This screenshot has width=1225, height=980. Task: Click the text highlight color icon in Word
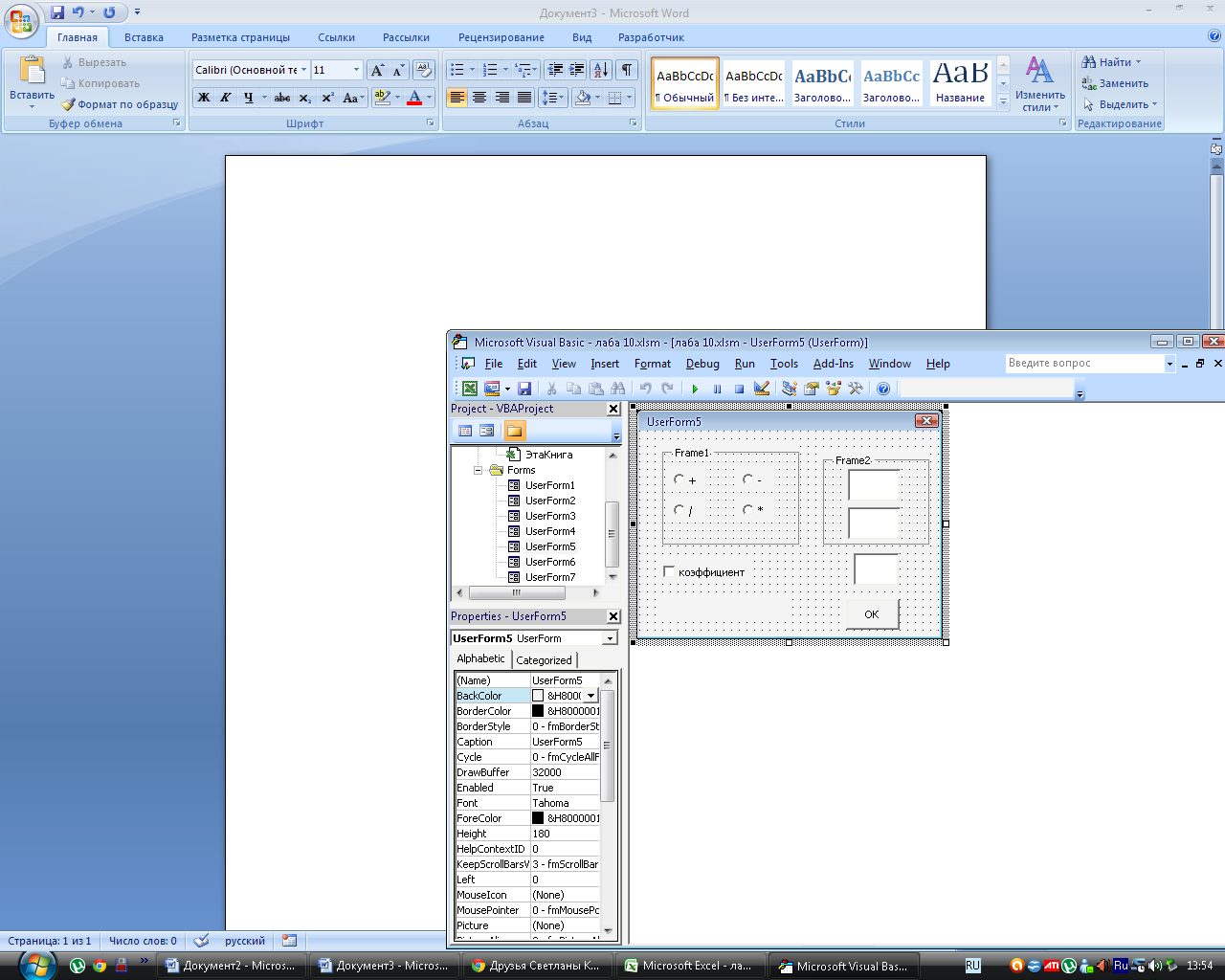(x=382, y=98)
